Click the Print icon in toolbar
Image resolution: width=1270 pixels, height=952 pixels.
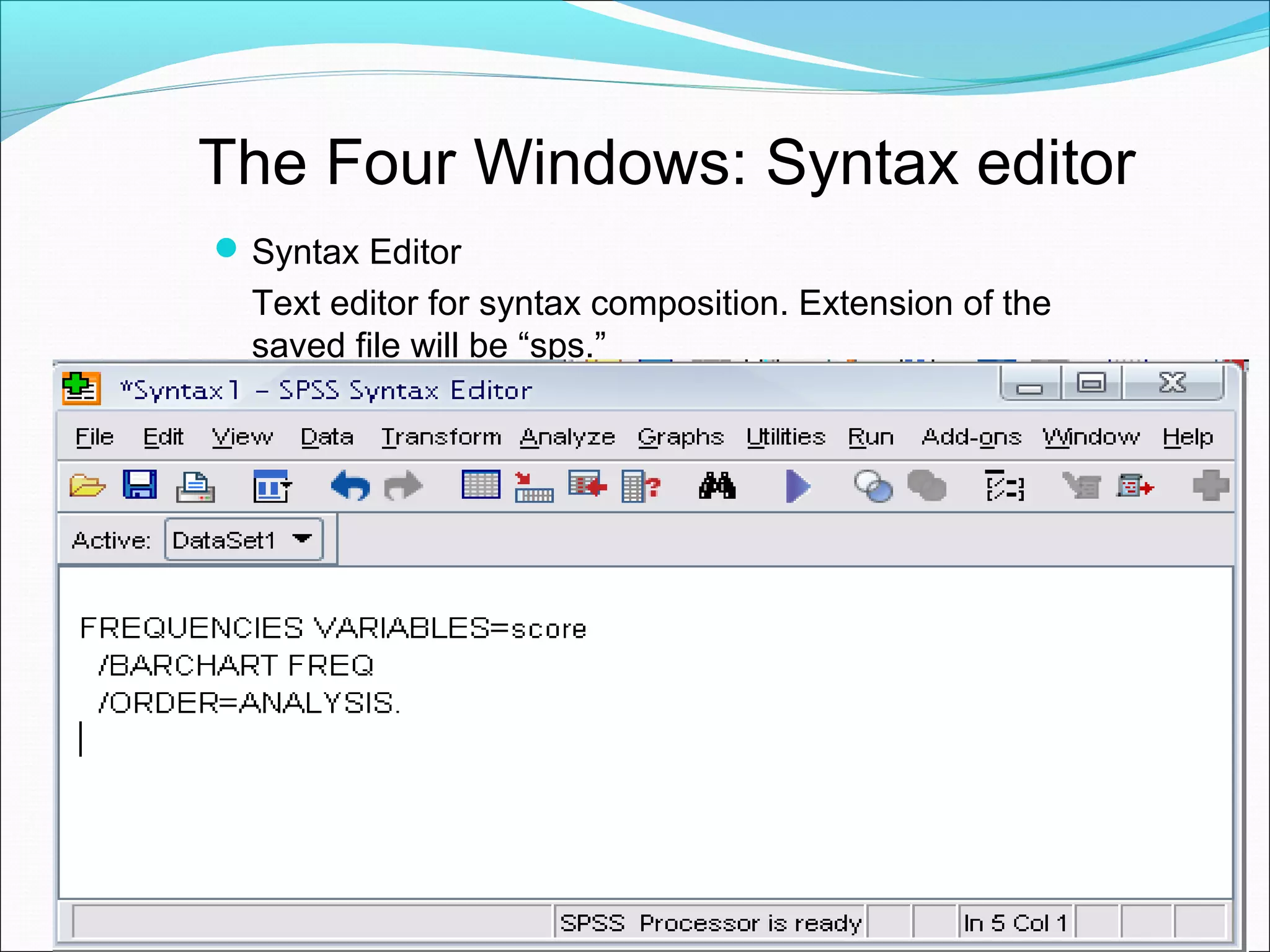coord(195,486)
